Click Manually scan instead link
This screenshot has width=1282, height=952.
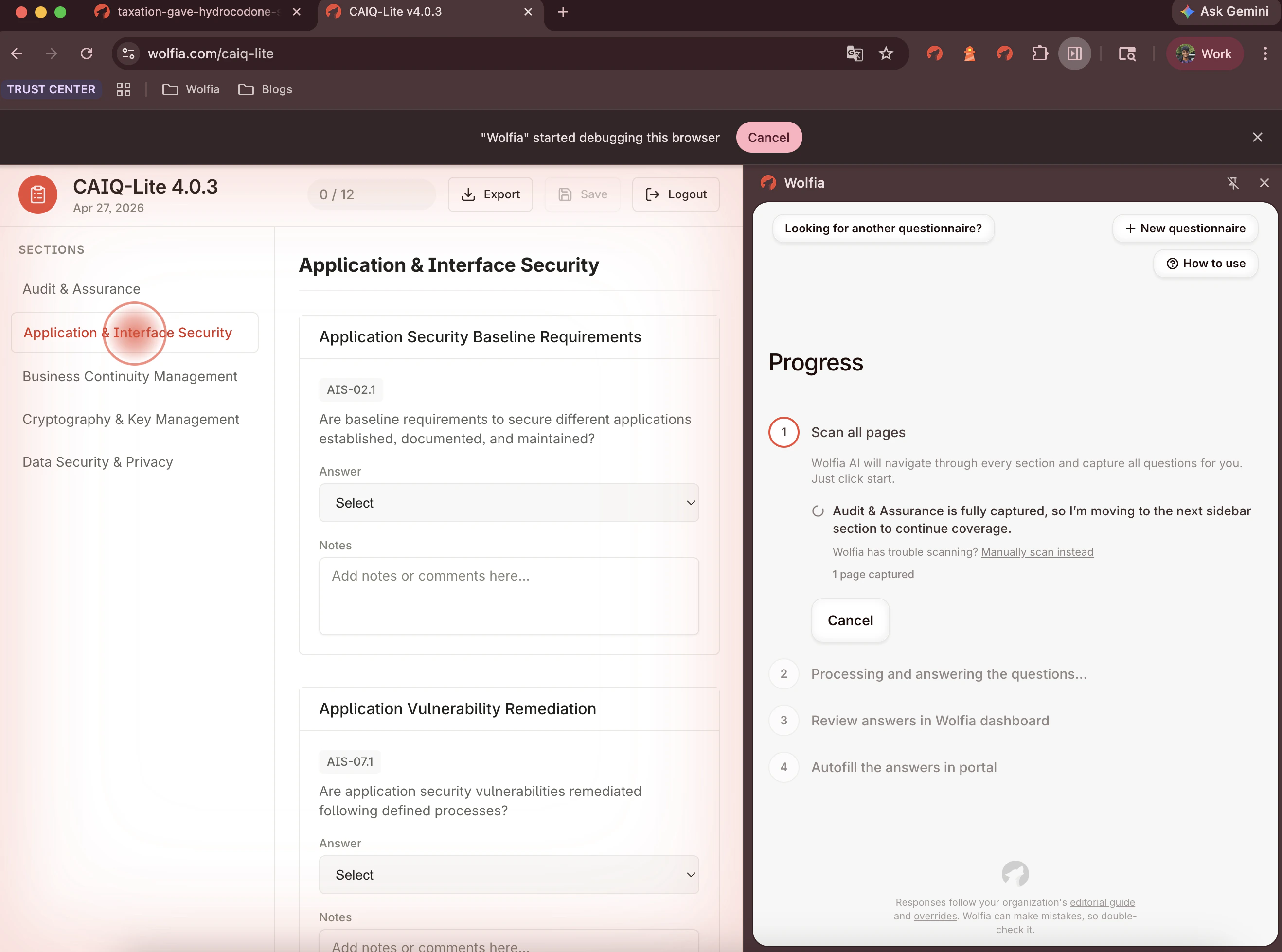[x=1036, y=551]
